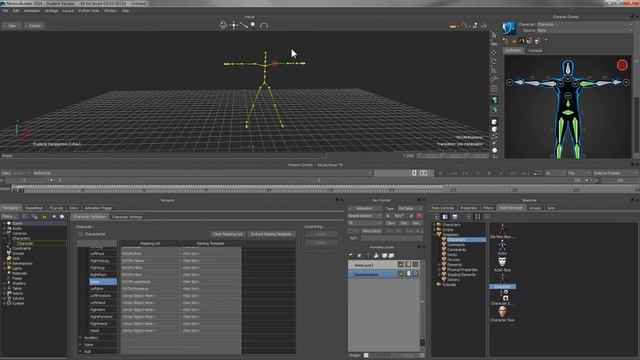
Task: Open the Type dropdown in Key Controls
Action: pyautogui.click(x=410, y=209)
